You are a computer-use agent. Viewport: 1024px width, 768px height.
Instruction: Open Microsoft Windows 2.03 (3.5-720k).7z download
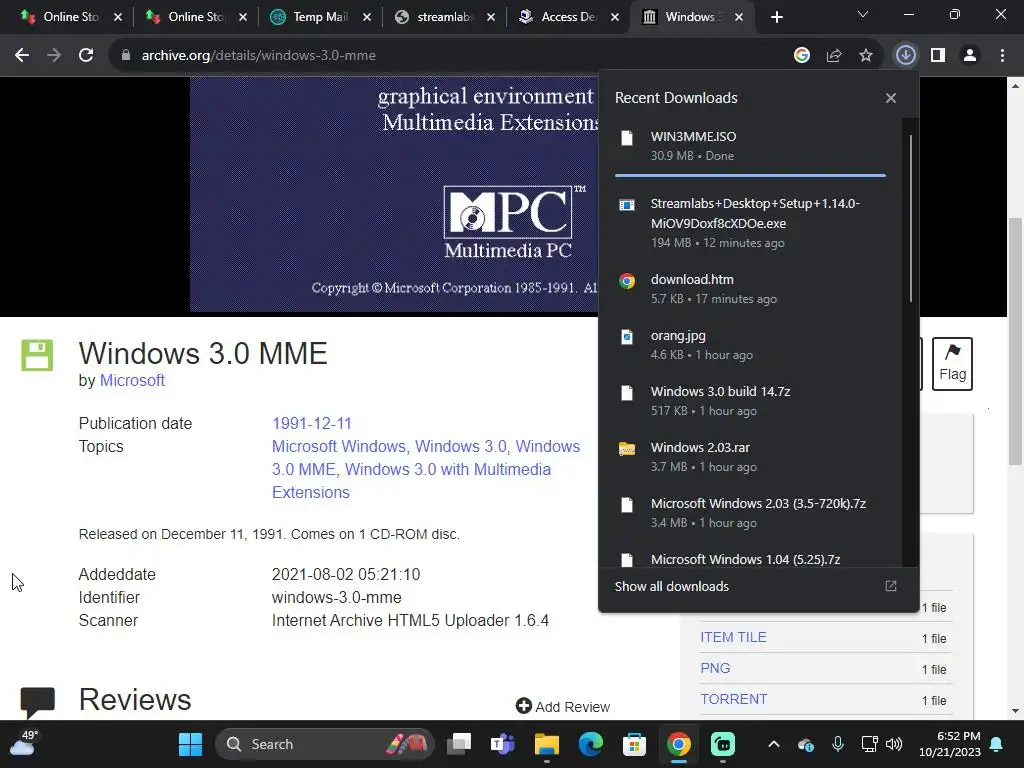[x=750, y=513]
